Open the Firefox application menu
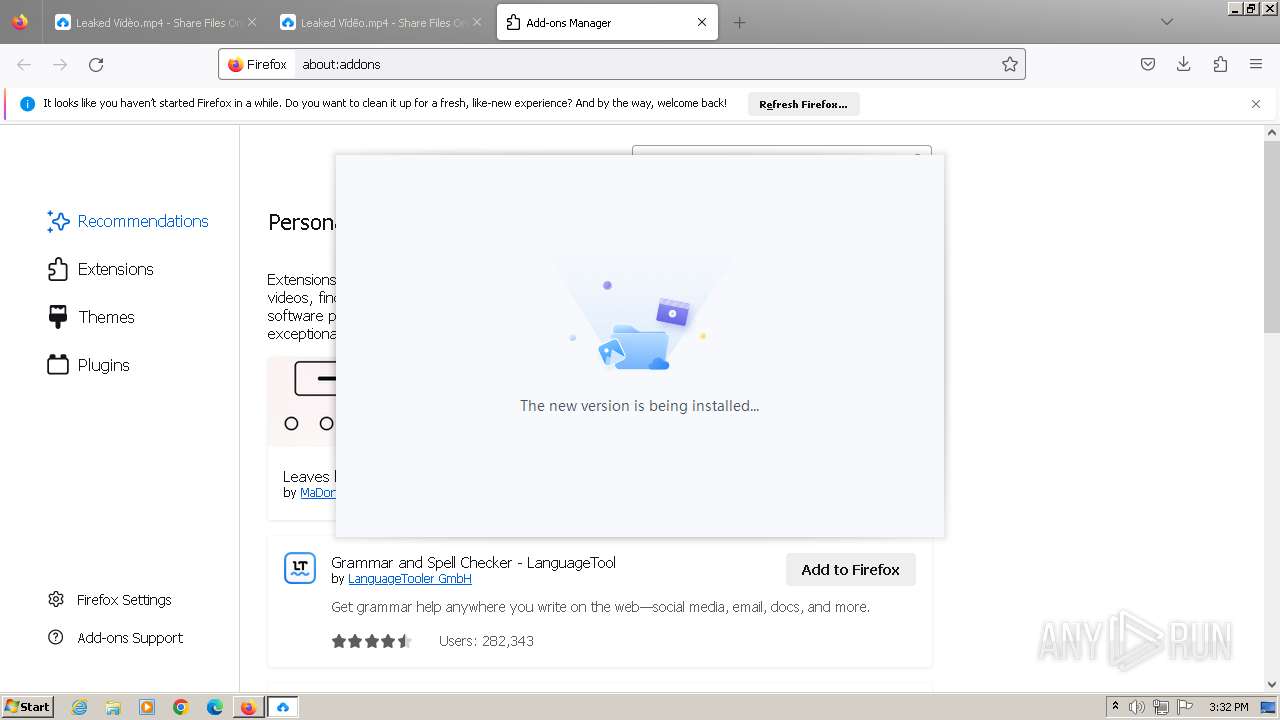Screen dimensions: 1280x720 pos(1256,64)
